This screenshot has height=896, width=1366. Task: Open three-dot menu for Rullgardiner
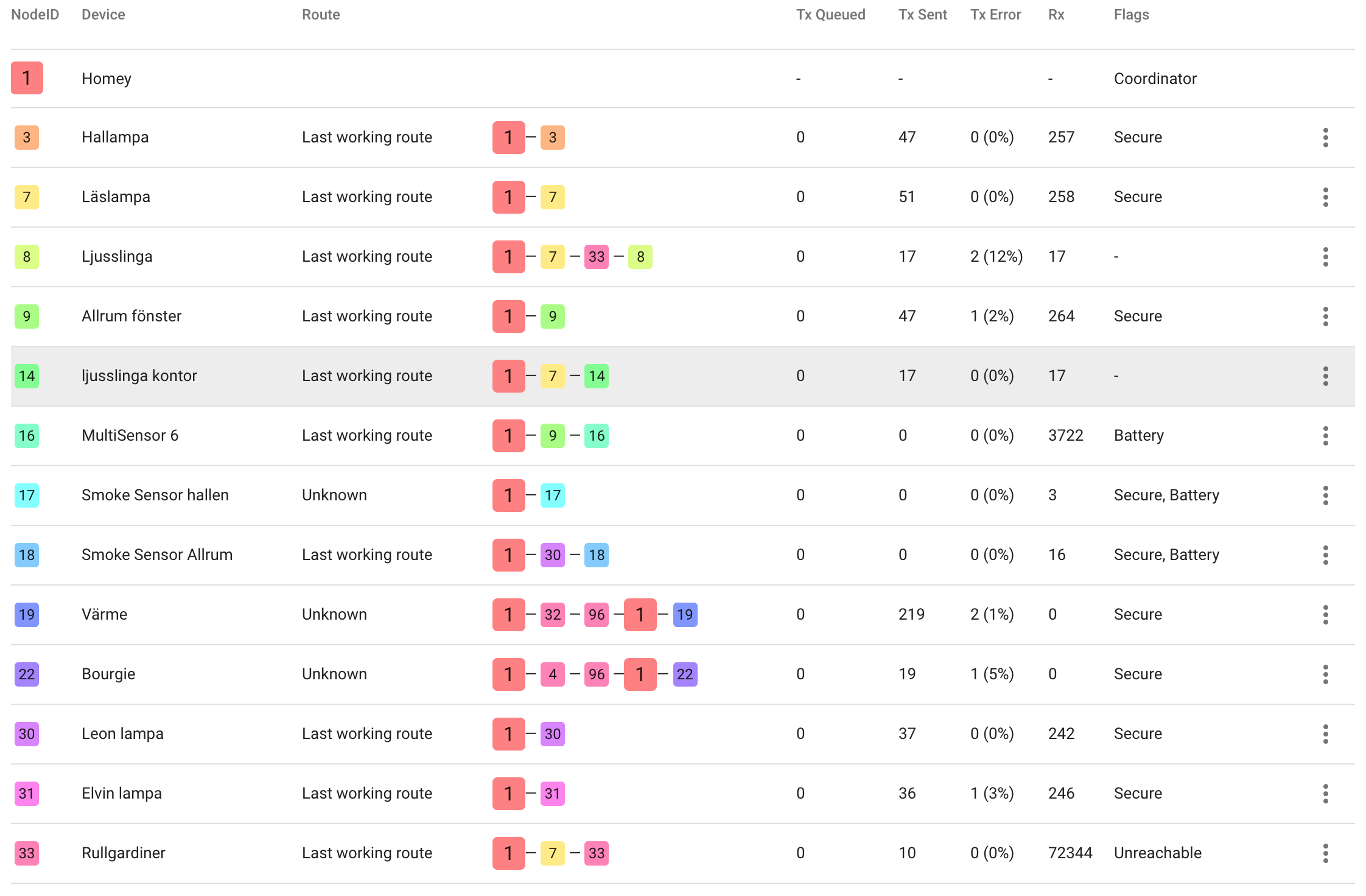tap(1325, 853)
